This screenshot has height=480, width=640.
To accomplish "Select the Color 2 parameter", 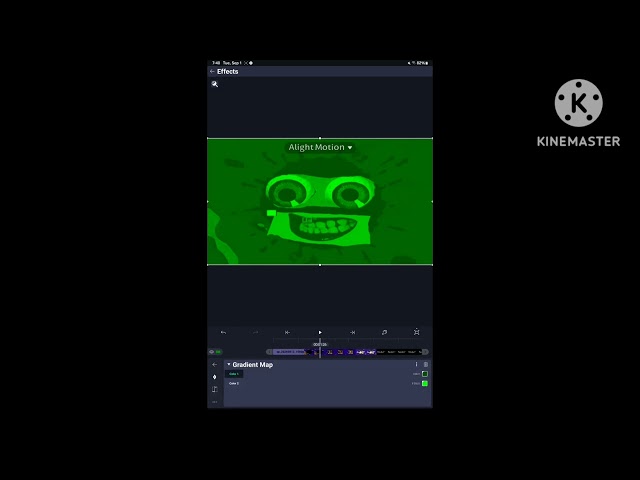I will 234,383.
